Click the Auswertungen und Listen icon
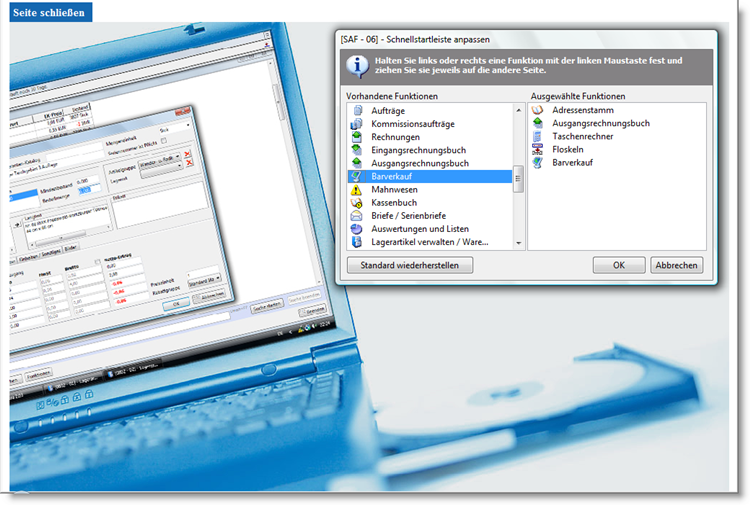 [x=355, y=229]
